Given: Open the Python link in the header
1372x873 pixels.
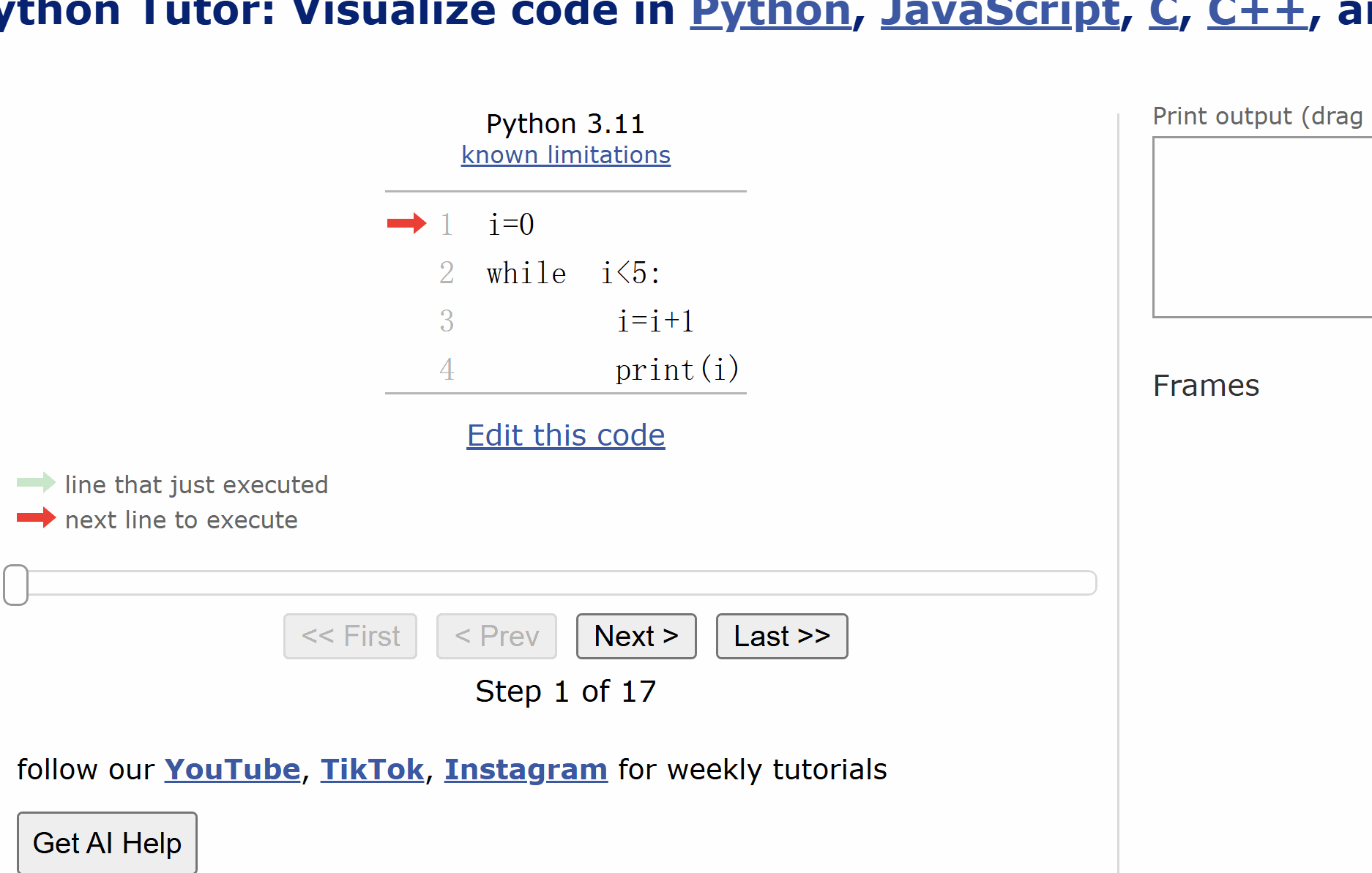Looking at the screenshot, I should click(x=770, y=13).
